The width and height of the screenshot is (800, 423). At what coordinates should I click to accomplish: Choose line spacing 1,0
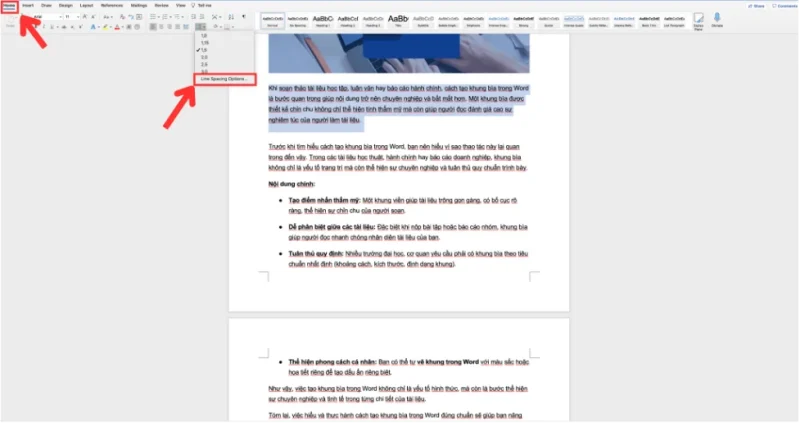pos(204,36)
